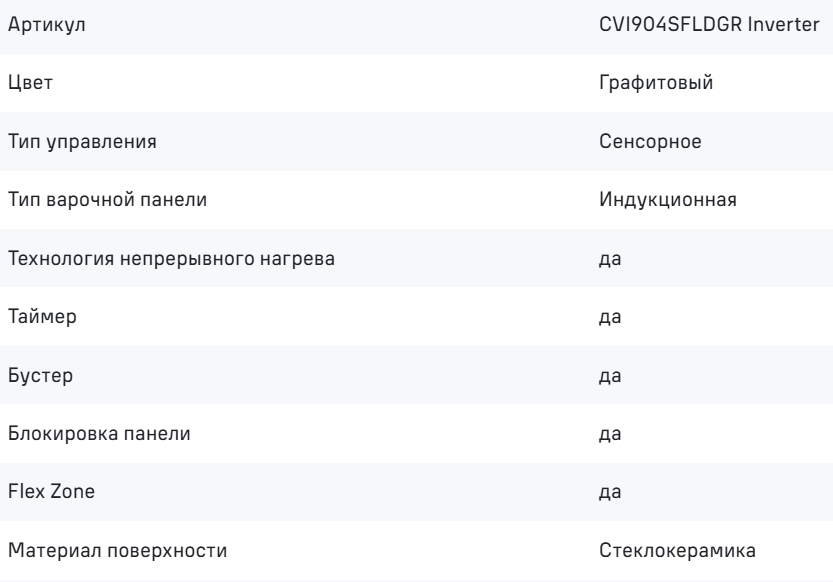The width and height of the screenshot is (833, 582).
Task: Click the Flex Zone label
Action: [52, 491]
